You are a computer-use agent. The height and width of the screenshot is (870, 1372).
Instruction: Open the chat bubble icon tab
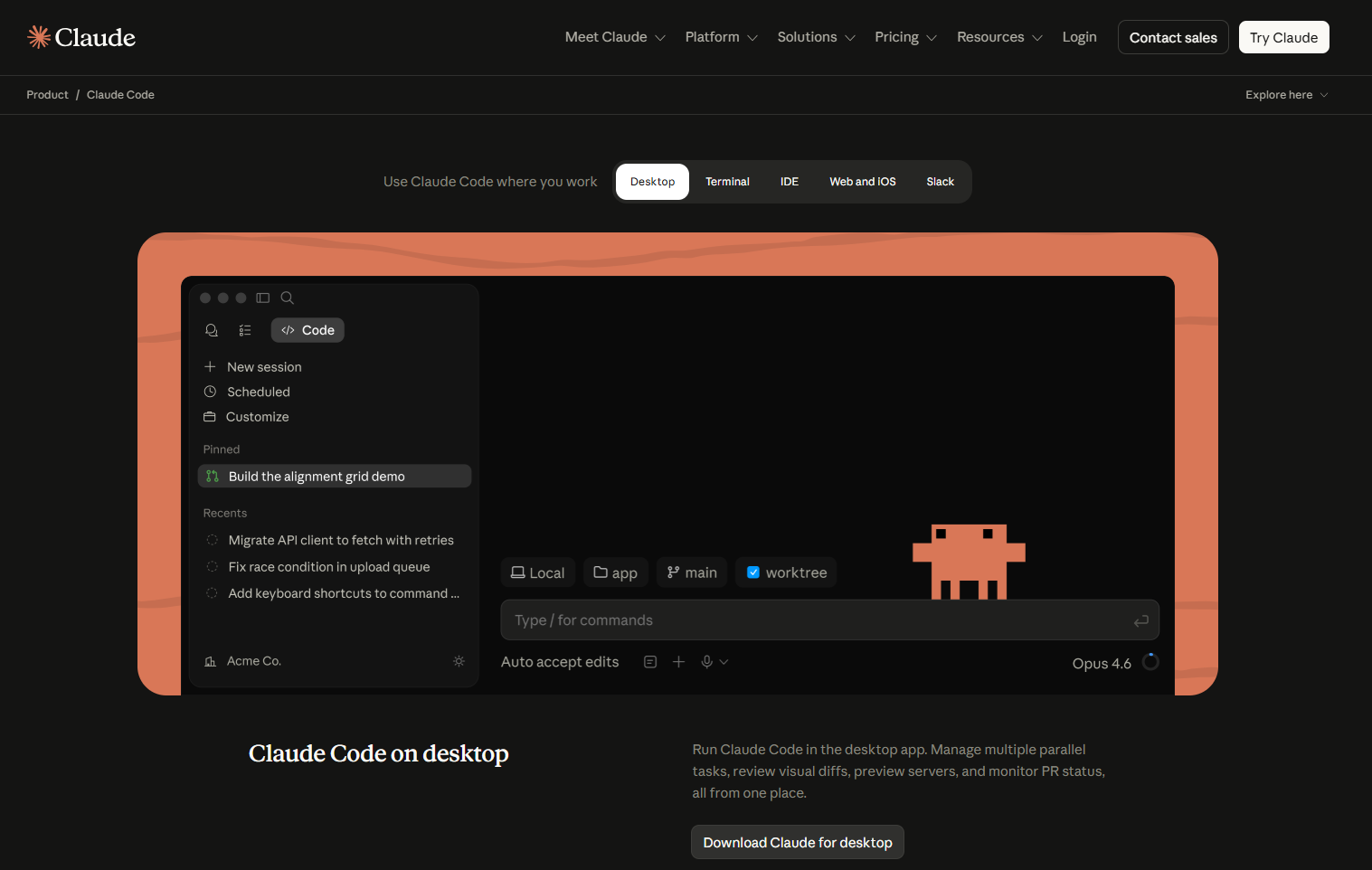click(212, 330)
